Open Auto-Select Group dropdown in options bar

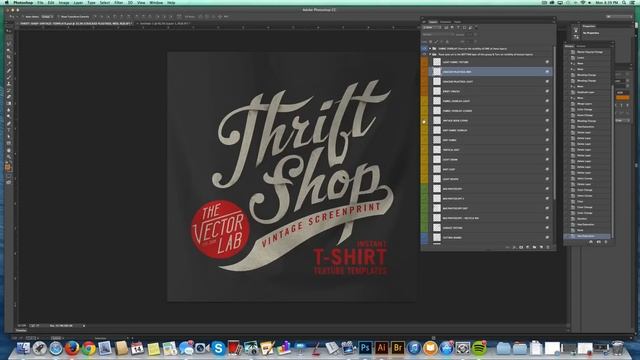tap(47, 17)
